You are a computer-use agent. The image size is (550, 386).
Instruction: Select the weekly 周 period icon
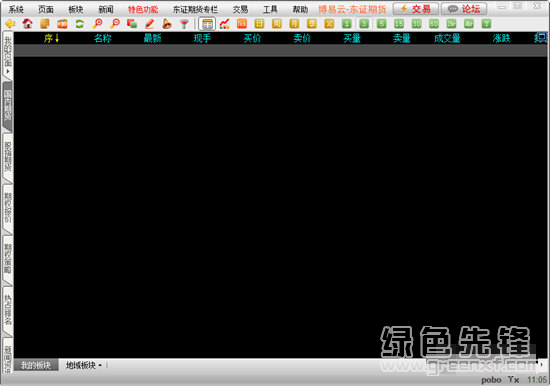click(277, 24)
